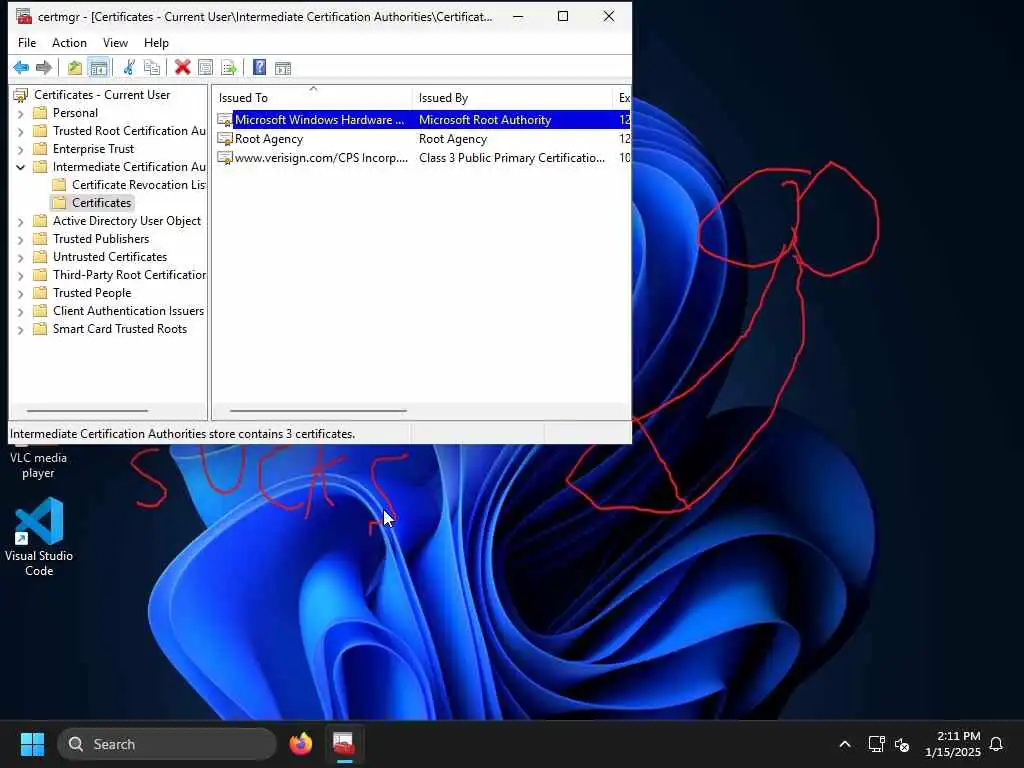Click the Forward arrow toolbar icon
The image size is (1024, 768).
(x=44, y=67)
